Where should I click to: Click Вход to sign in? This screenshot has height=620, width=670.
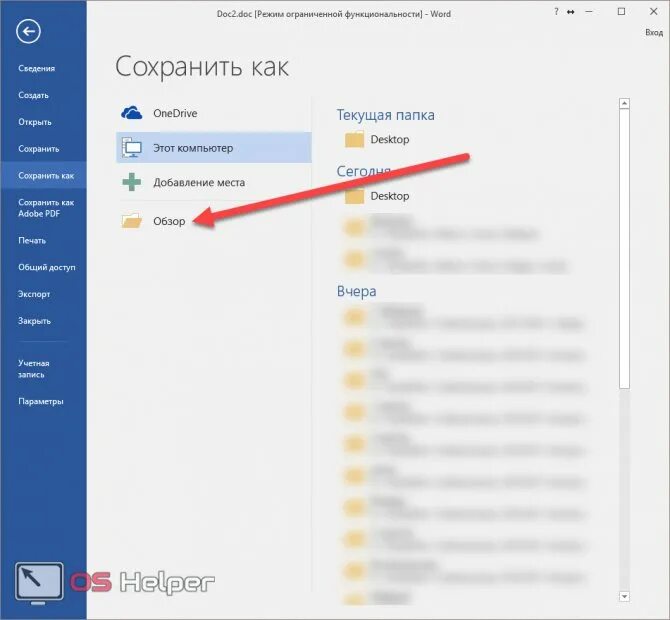click(654, 32)
